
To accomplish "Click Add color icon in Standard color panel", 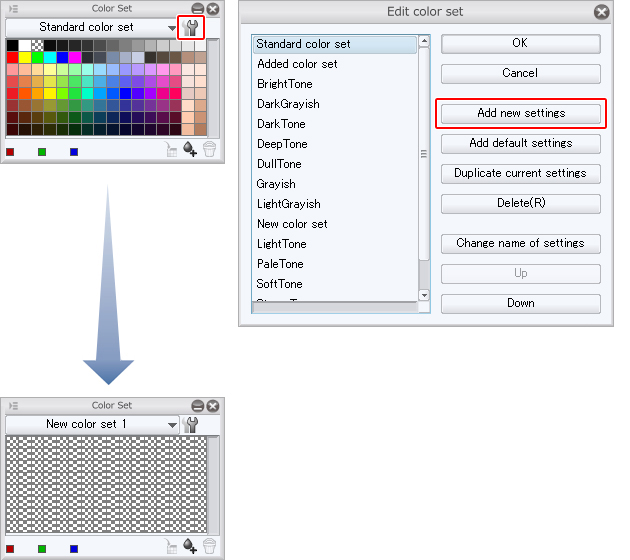I will tap(191, 151).
